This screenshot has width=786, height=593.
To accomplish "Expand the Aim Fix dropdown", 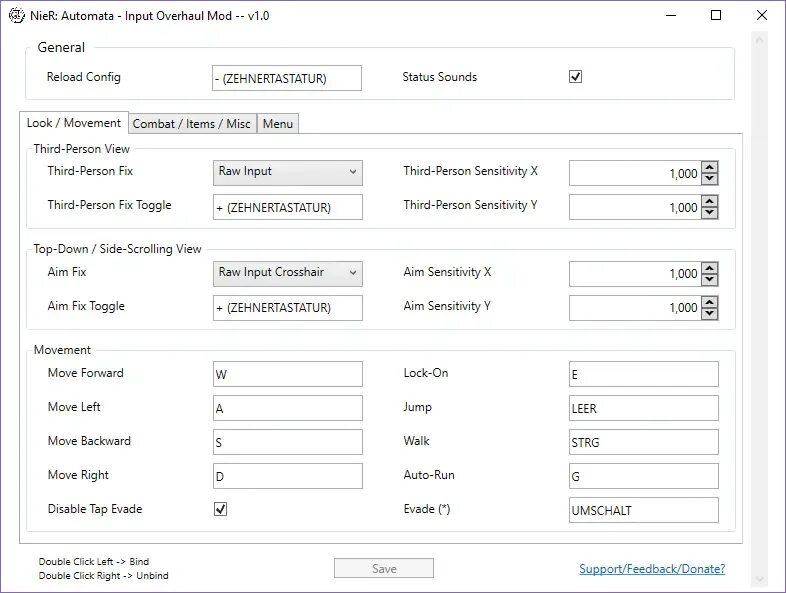I will (x=288, y=272).
